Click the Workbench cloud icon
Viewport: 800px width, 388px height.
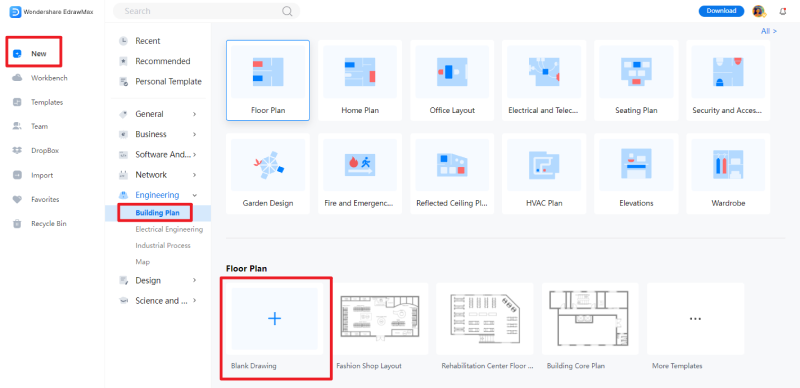(x=17, y=78)
